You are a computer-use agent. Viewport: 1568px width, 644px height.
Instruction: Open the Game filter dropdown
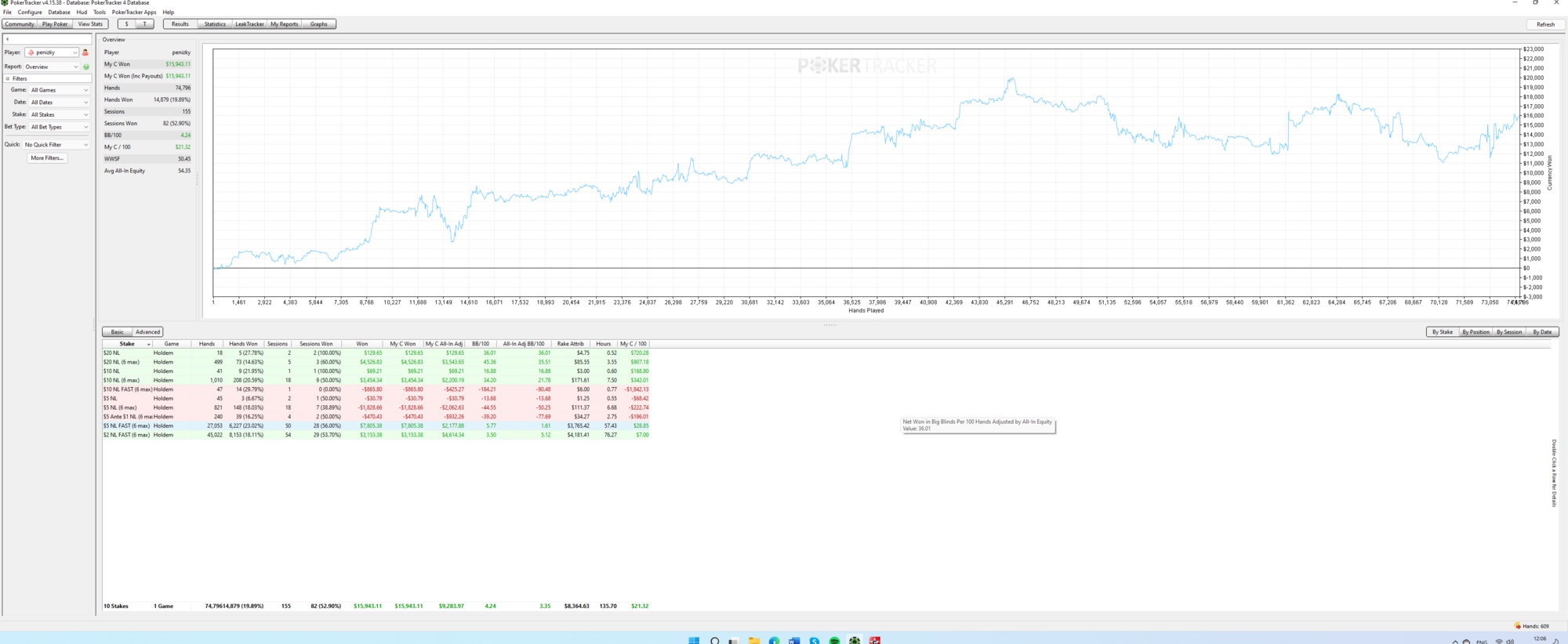pos(60,90)
